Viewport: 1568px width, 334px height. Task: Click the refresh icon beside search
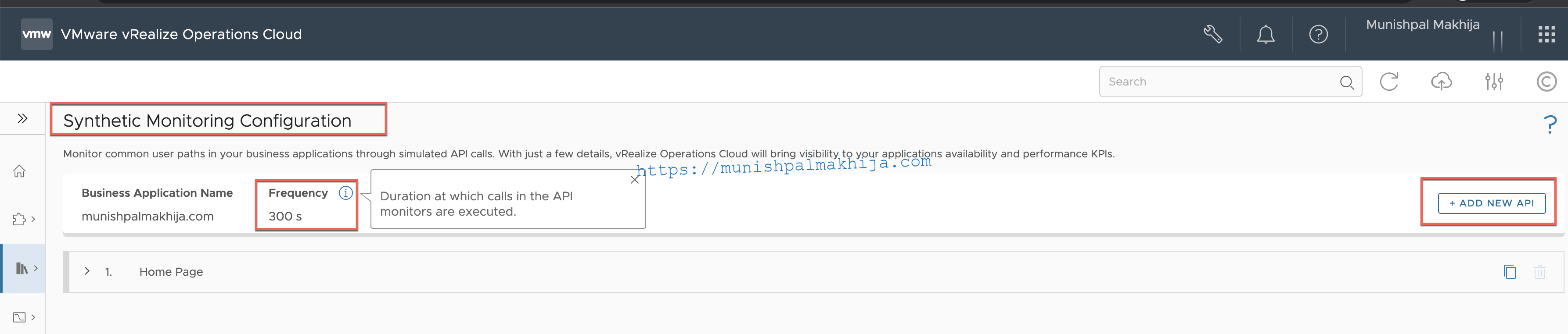[1388, 82]
